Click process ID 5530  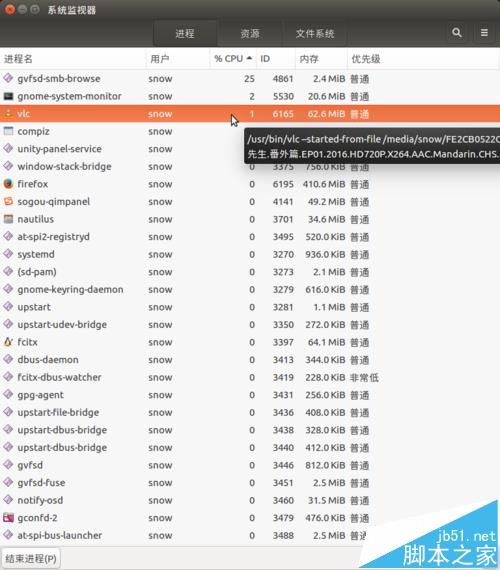[x=283, y=96]
